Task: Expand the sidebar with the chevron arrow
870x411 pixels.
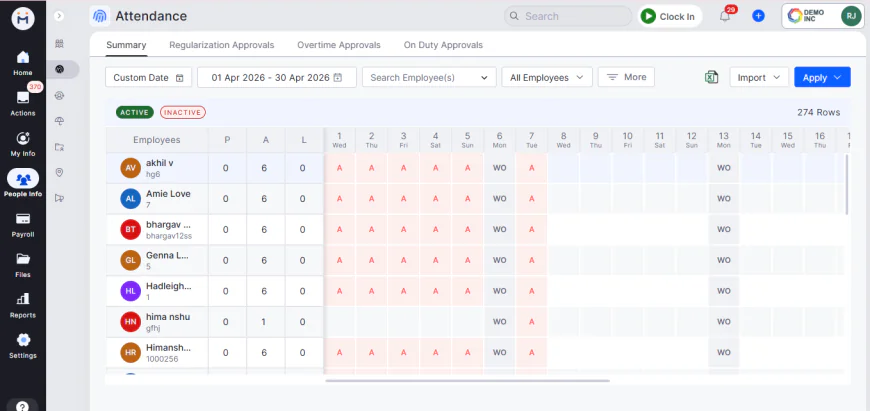Action: coord(60,16)
